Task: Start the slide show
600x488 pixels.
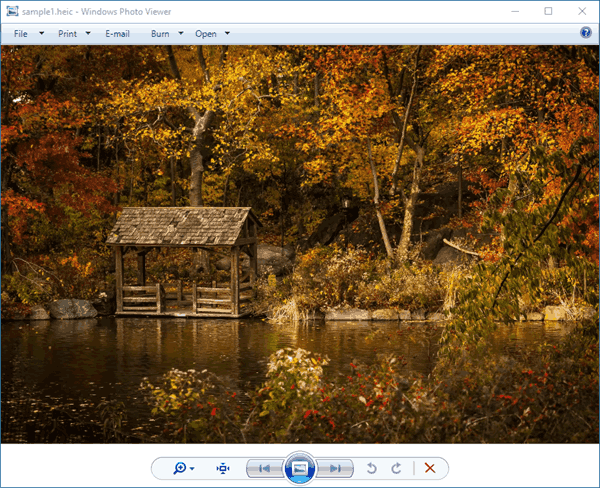Action: point(300,468)
